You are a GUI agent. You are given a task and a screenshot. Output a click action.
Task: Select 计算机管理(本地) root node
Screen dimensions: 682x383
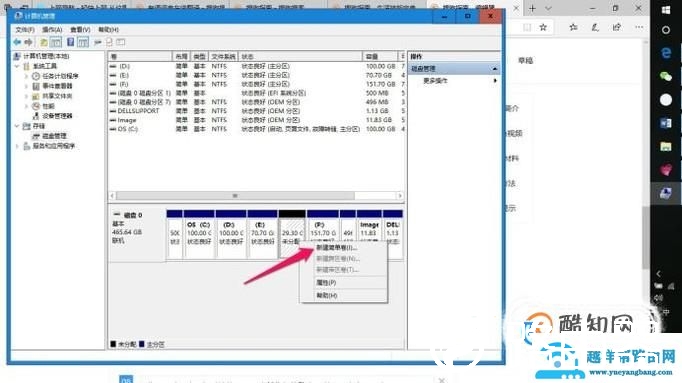tap(46, 56)
